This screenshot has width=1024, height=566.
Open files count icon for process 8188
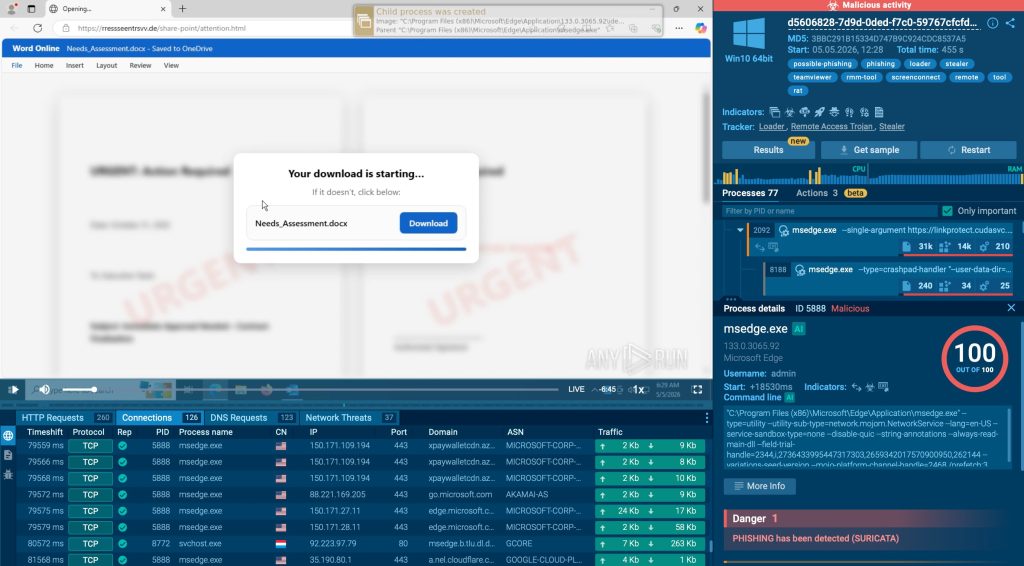[906, 286]
